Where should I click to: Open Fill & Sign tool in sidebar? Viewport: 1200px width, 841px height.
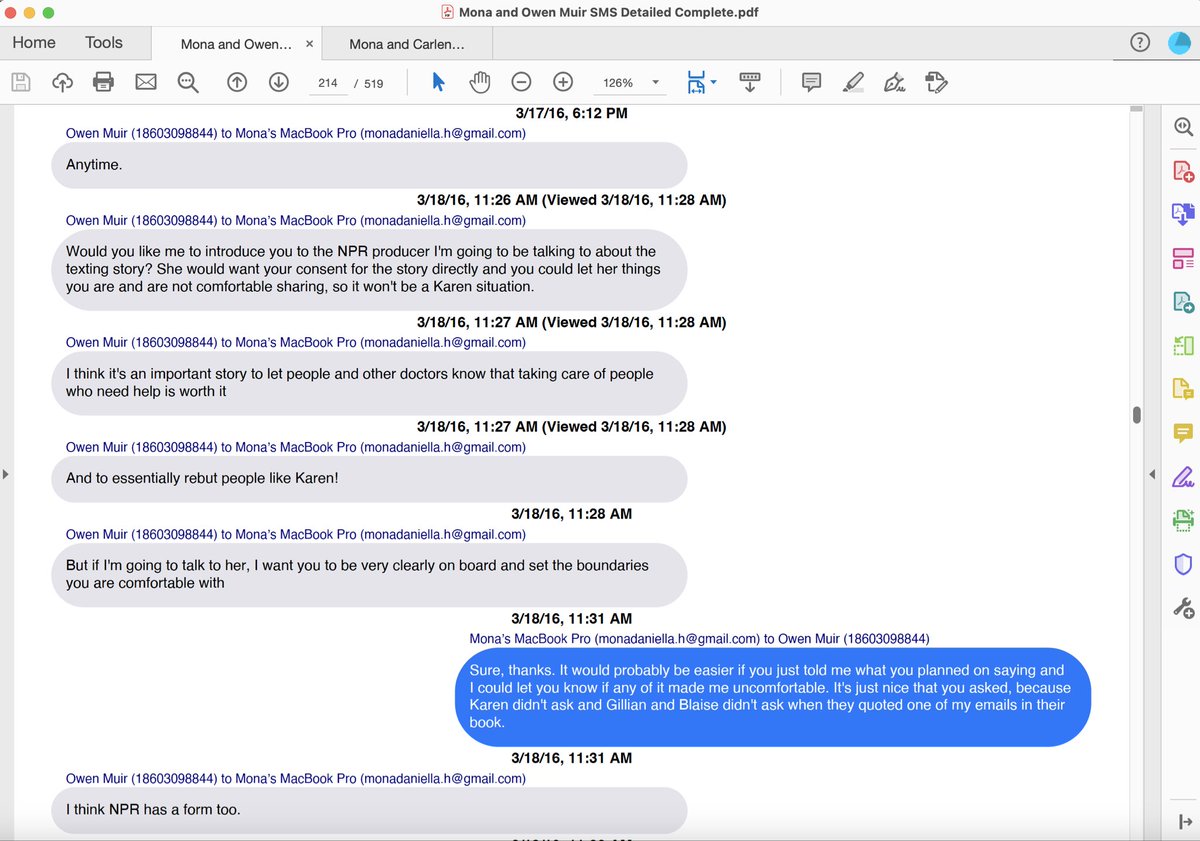pyautogui.click(x=1183, y=476)
